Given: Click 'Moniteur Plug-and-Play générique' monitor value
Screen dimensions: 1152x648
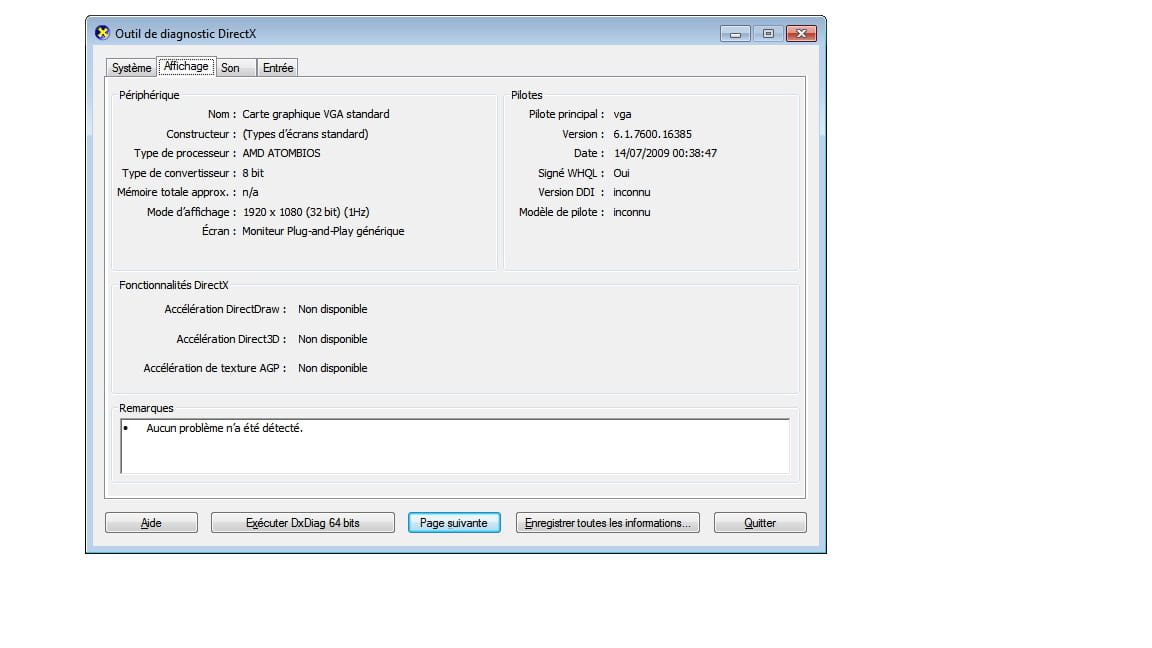Looking at the screenshot, I should click(323, 231).
